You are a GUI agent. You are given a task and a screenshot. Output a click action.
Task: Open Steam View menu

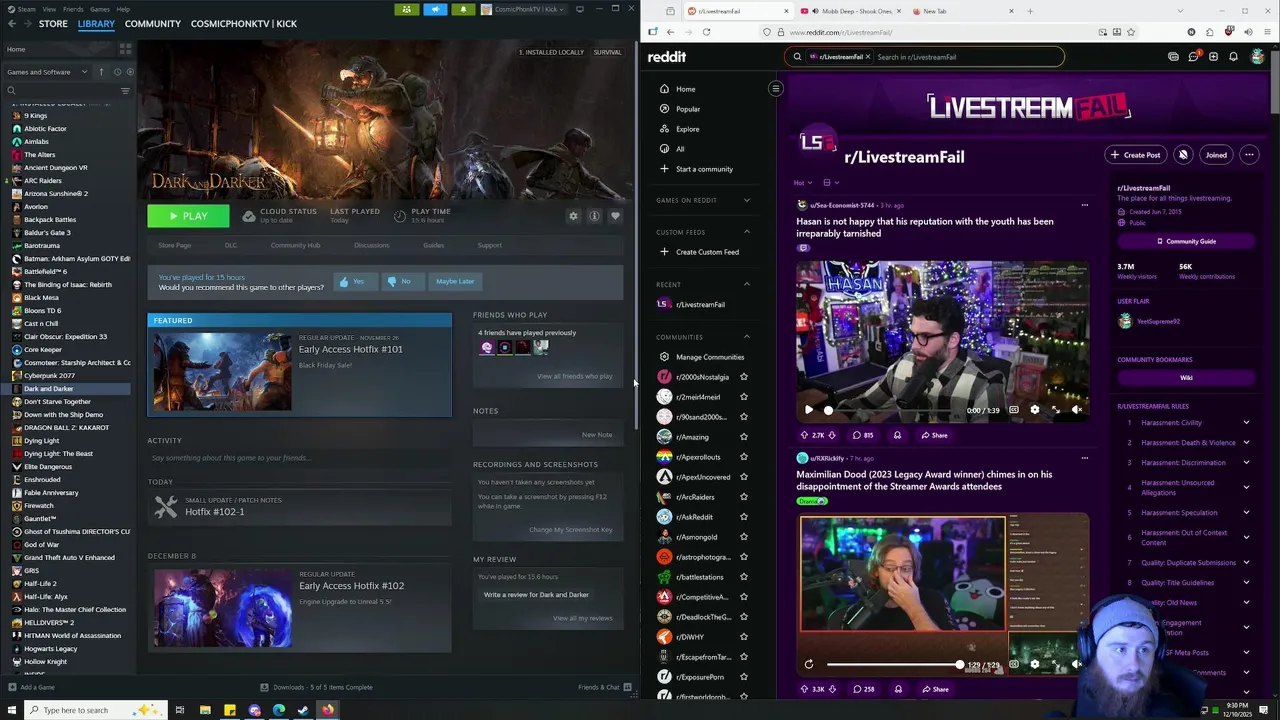pos(48,9)
